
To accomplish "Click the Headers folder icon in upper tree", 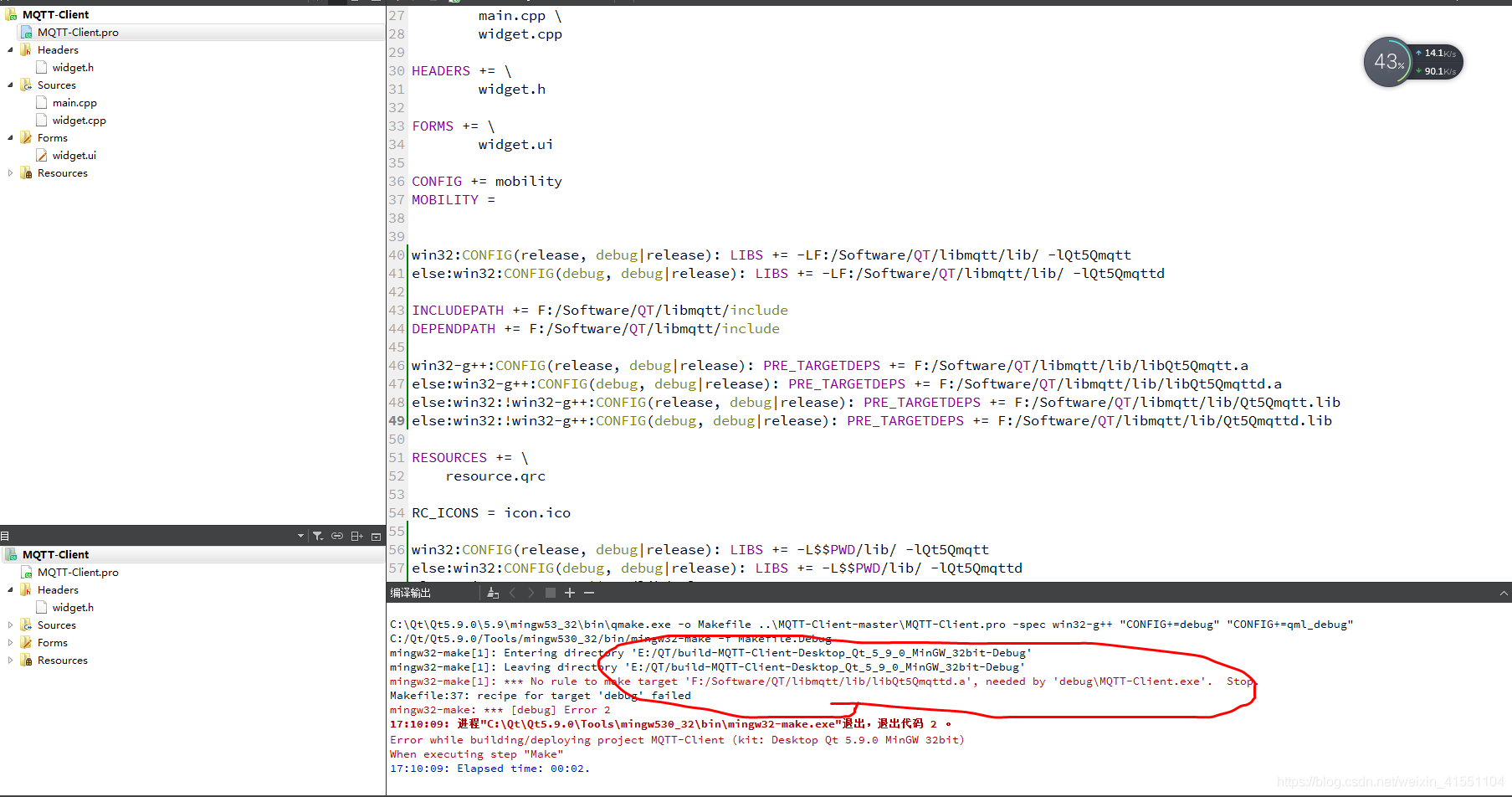I will (x=27, y=50).
